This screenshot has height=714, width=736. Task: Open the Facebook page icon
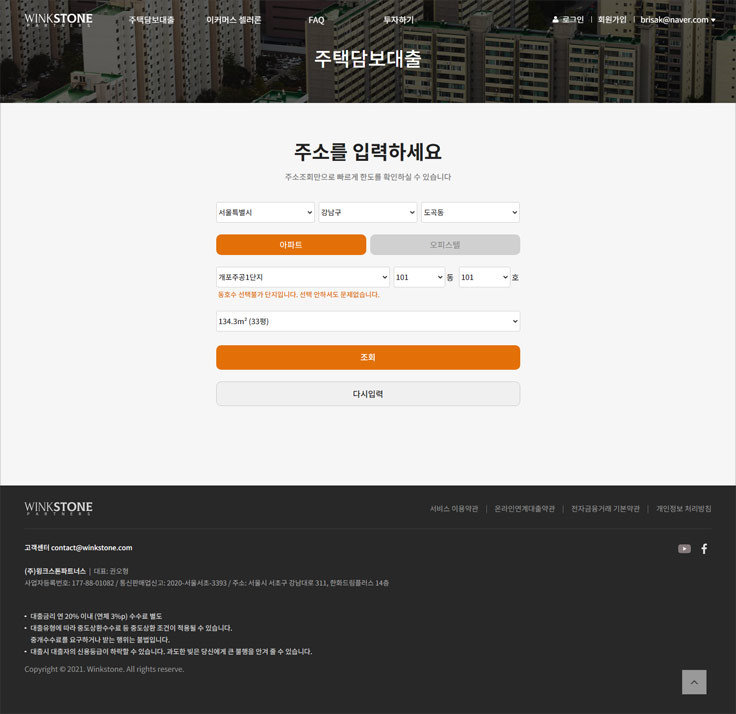click(x=704, y=548)
